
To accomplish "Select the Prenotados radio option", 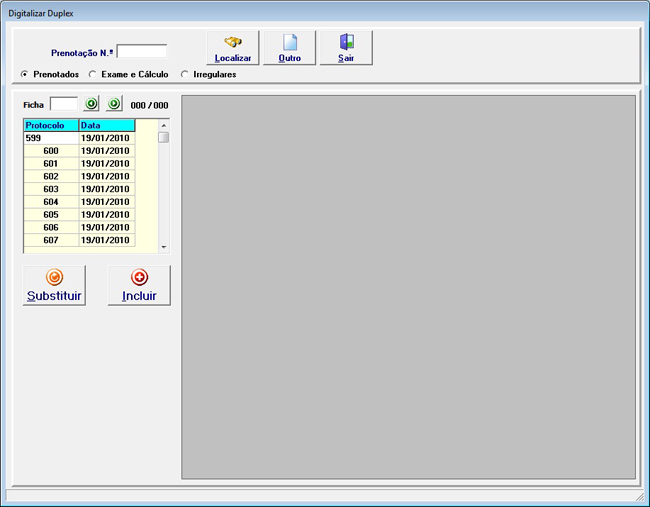I will (50, 74).
